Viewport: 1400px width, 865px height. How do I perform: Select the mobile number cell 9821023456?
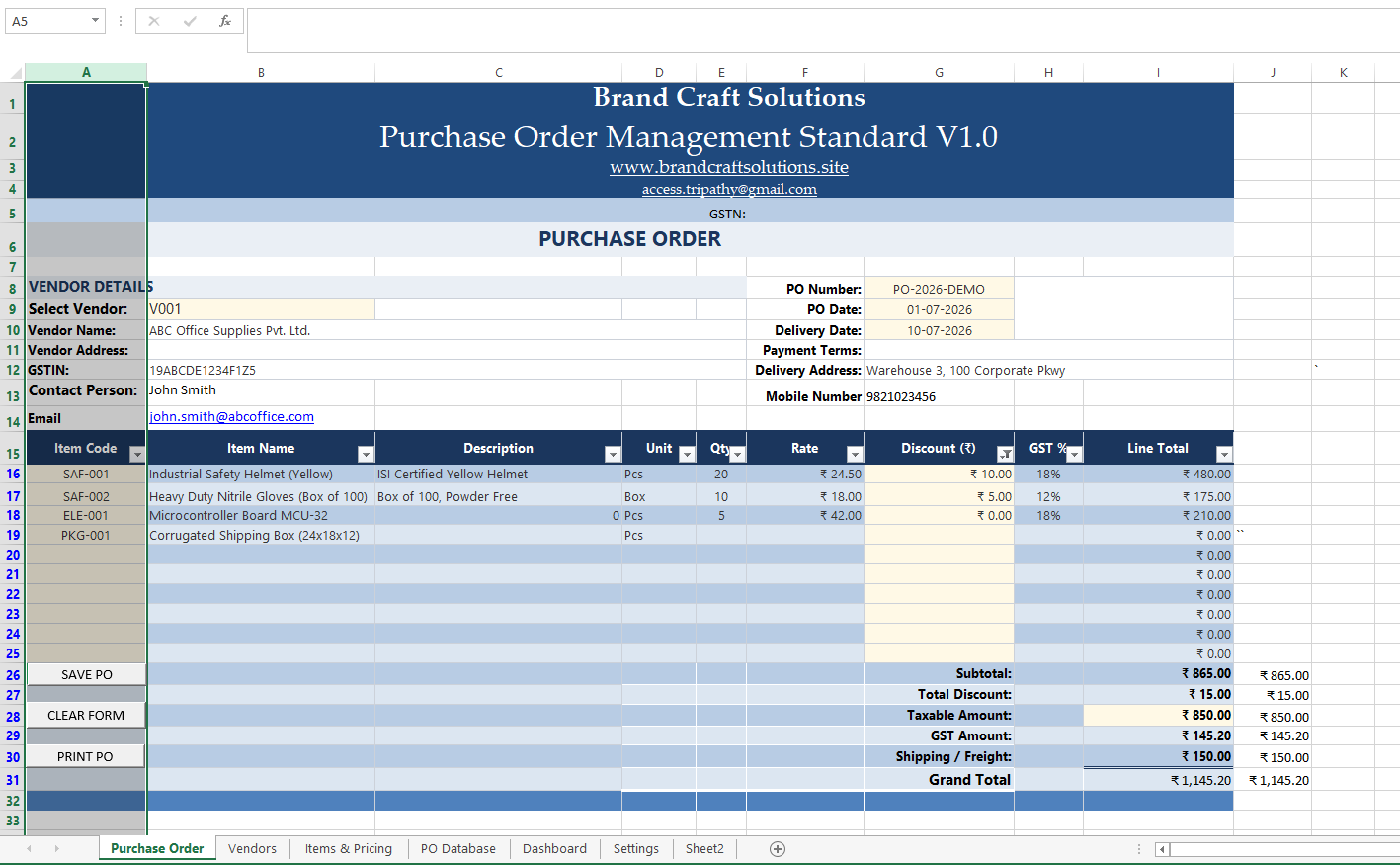tap(939, 396)
